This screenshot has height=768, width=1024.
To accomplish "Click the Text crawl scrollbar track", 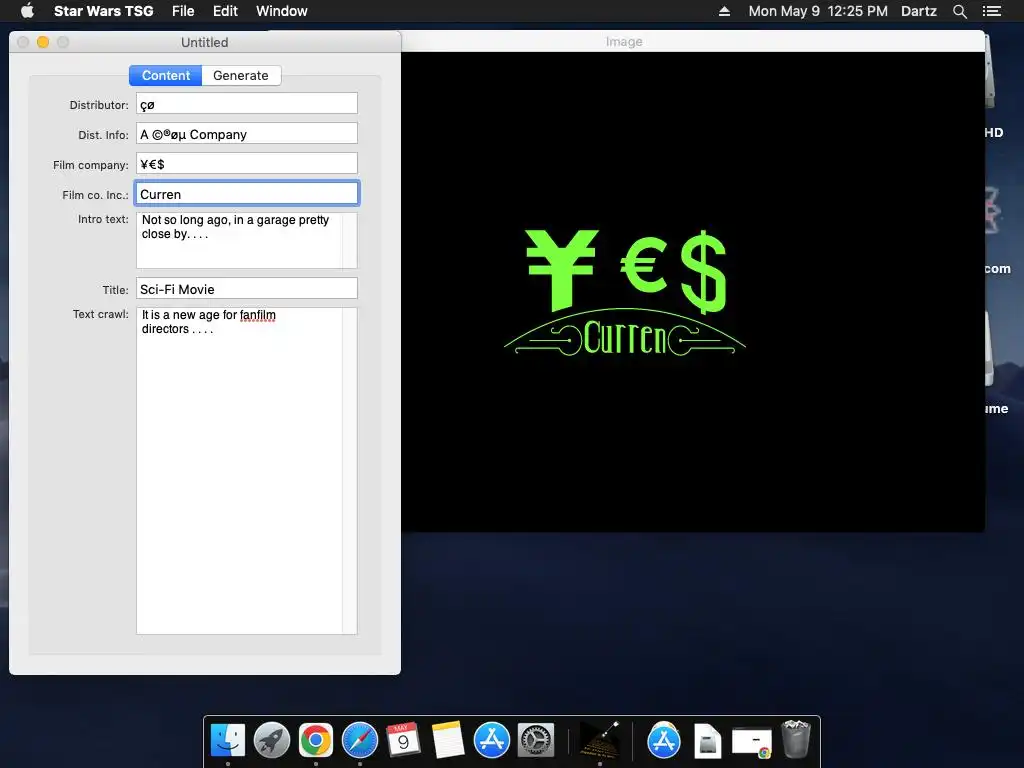I will (350, 471).
